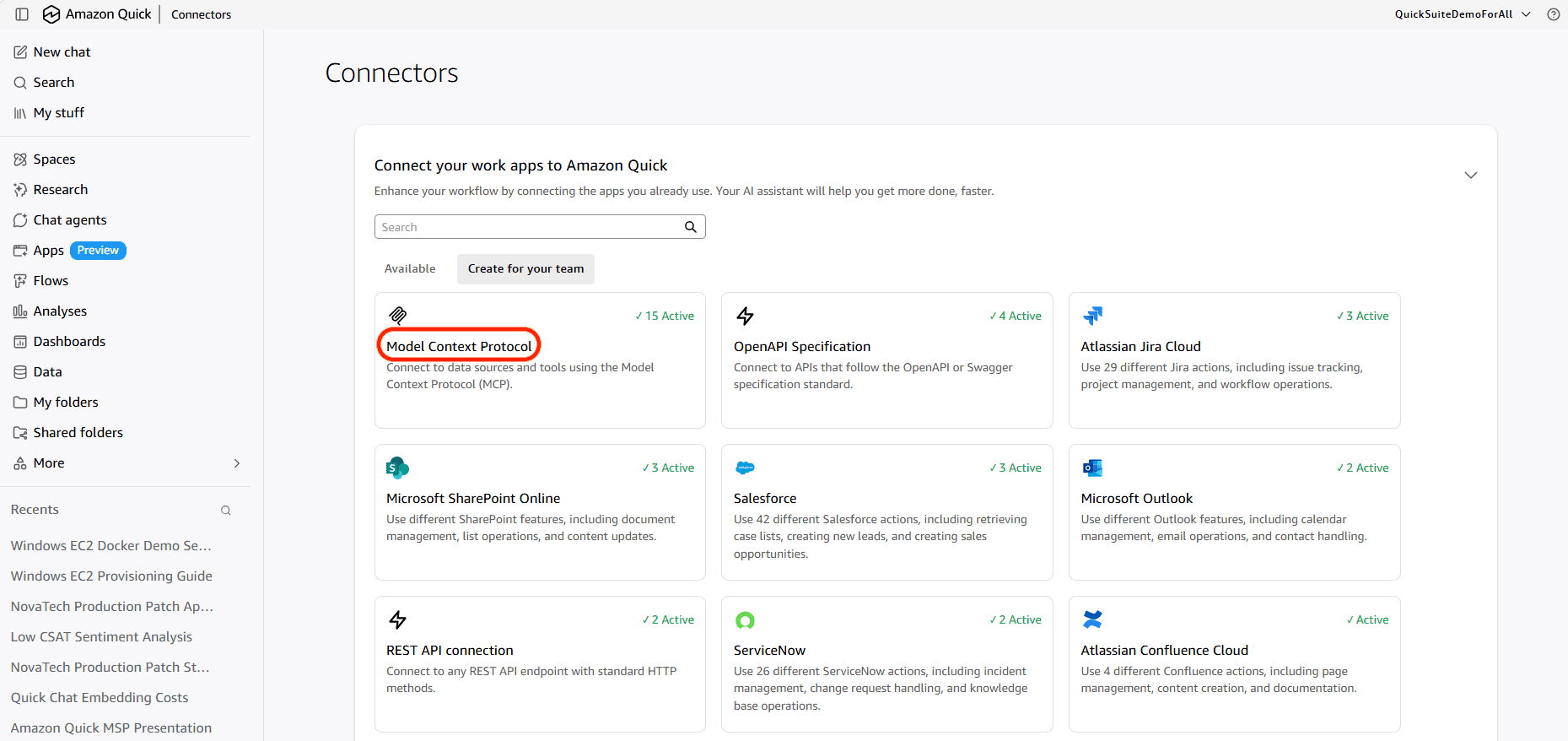Click the OpenAPI Specification lightning icon

[745, 316]
